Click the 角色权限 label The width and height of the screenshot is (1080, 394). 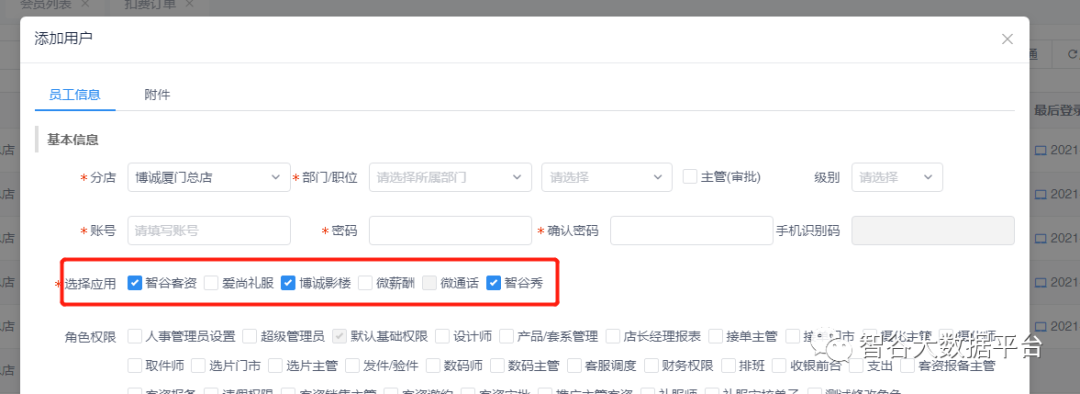point(90,337)
